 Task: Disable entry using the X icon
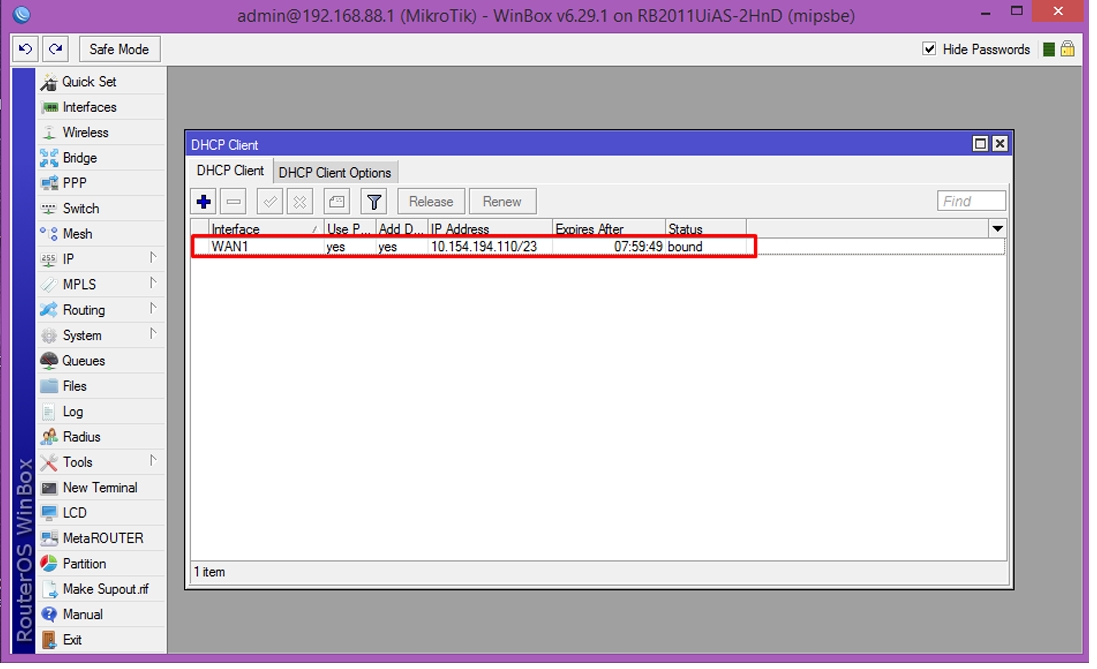tap(300, 202)
